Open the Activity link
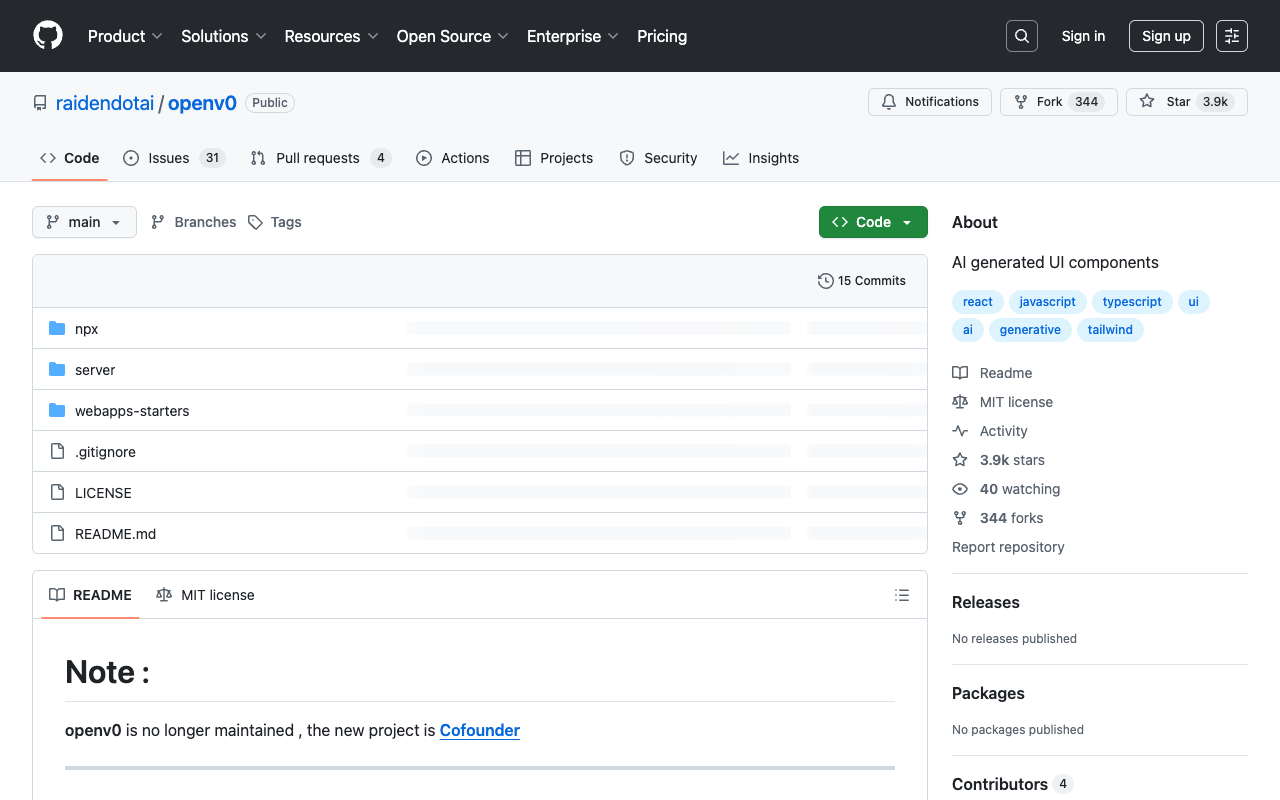The image size is (1280, 800). (990, 431)
